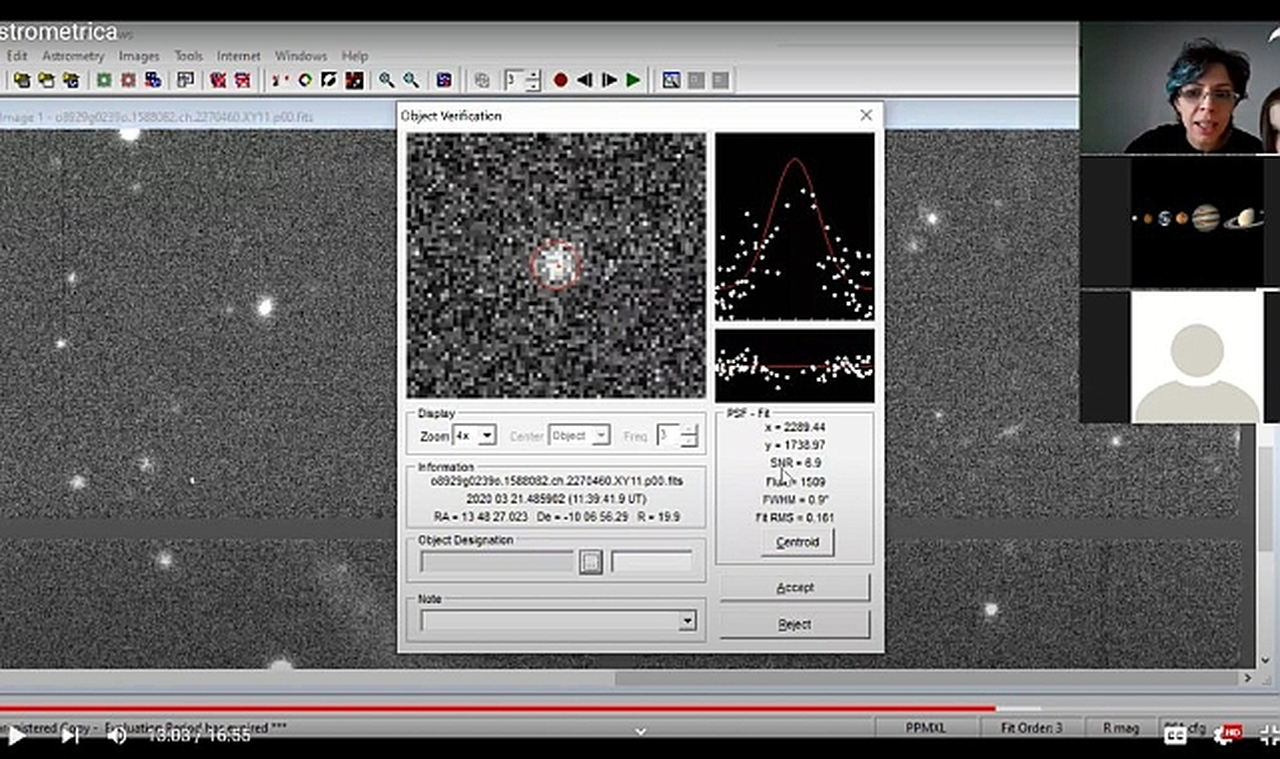The image size is (1280, 759).
Task: Open the Help menu
Action: (355, 56)
